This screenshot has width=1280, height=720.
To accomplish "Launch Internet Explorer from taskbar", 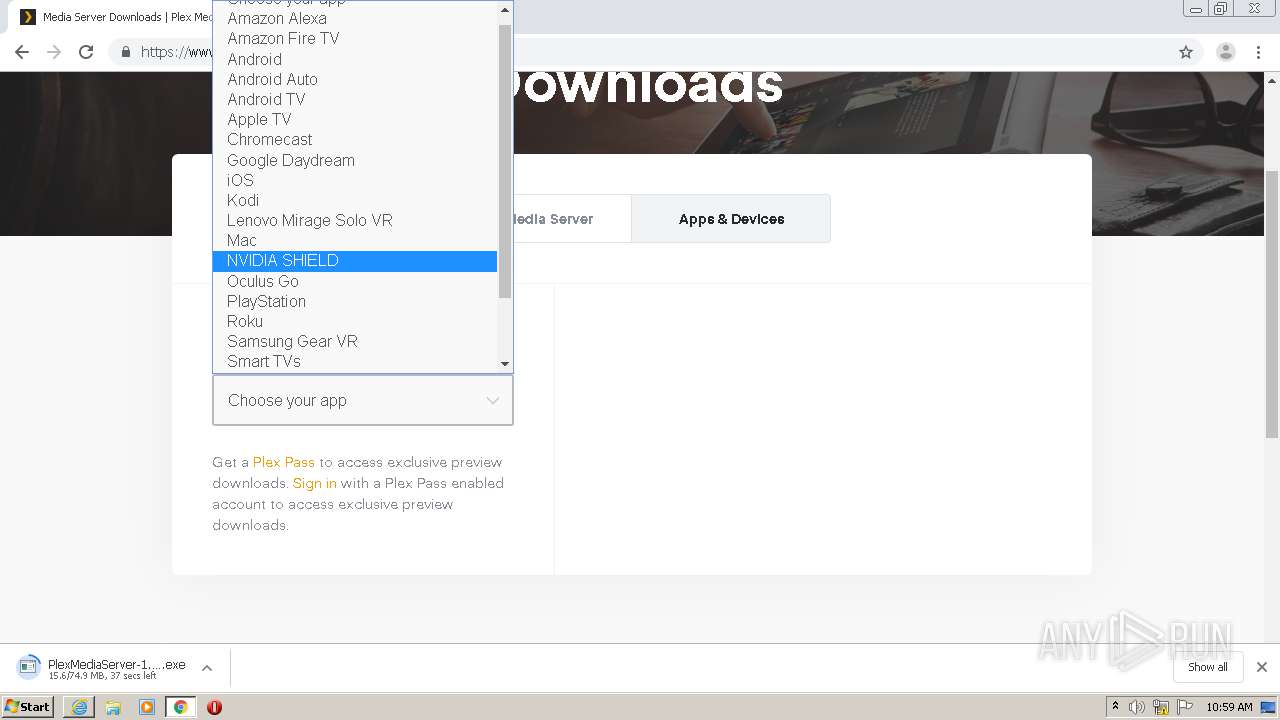I will tap(79, 707).
